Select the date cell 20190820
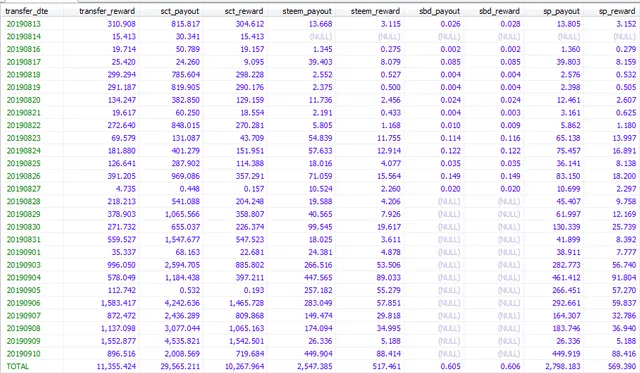This screenshot has height=373, width=640. pyautogui.click(x=24, y=100)
